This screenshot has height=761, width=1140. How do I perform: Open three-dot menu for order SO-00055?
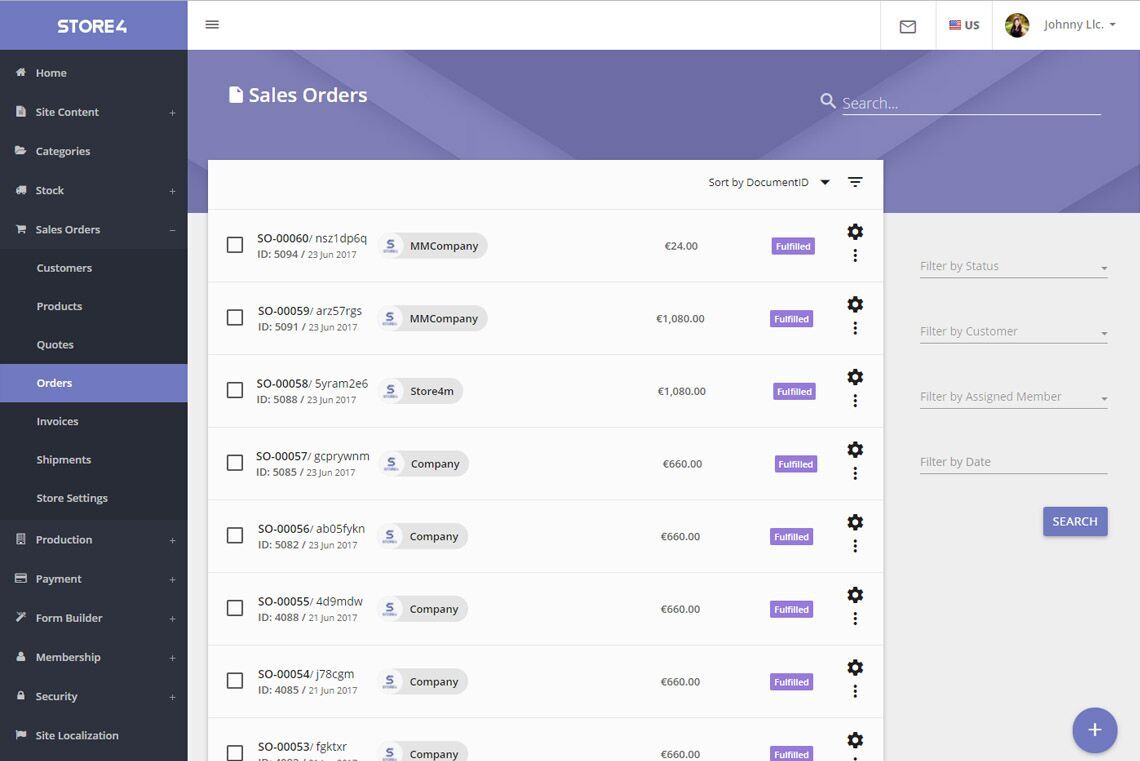855,619
